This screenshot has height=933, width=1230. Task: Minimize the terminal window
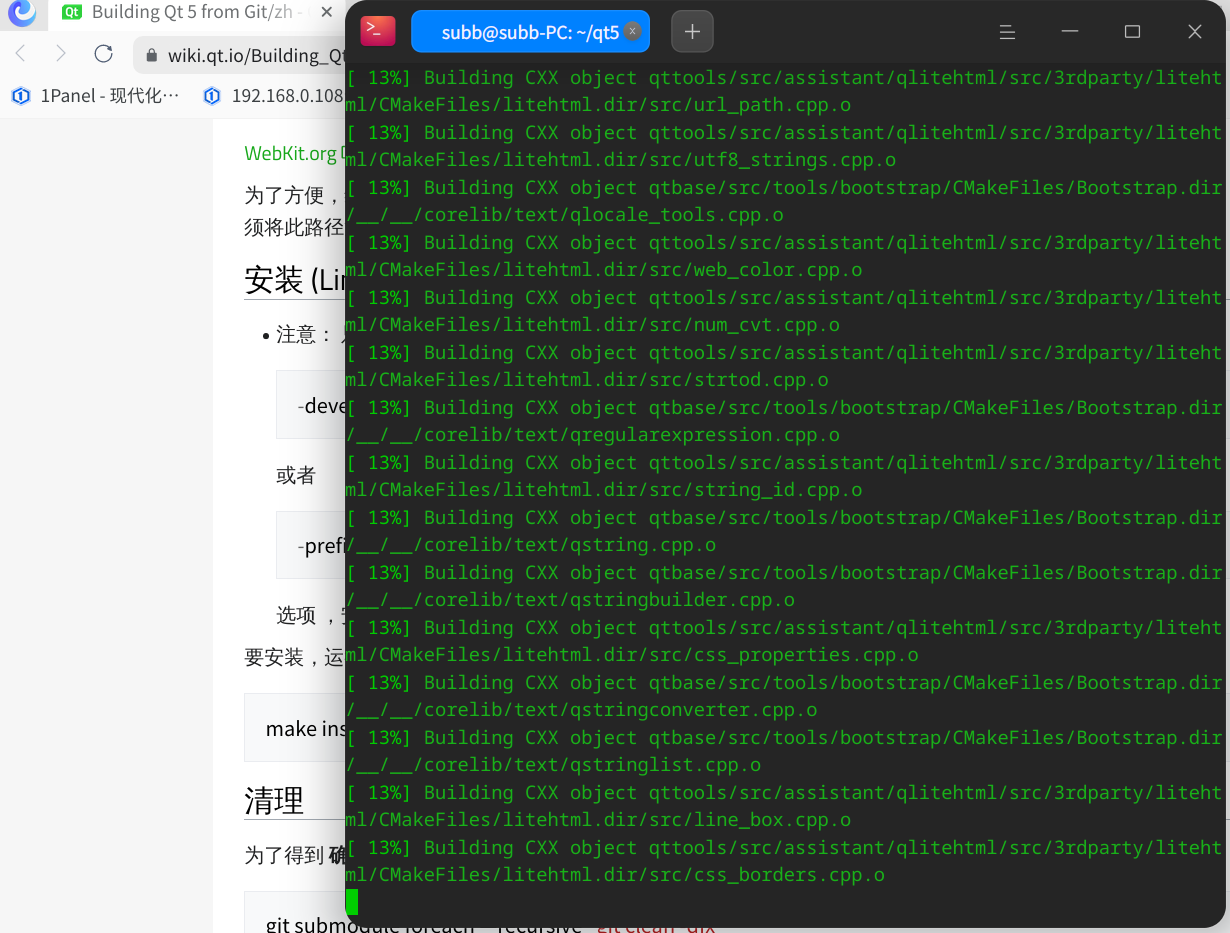click(1070, 32)
